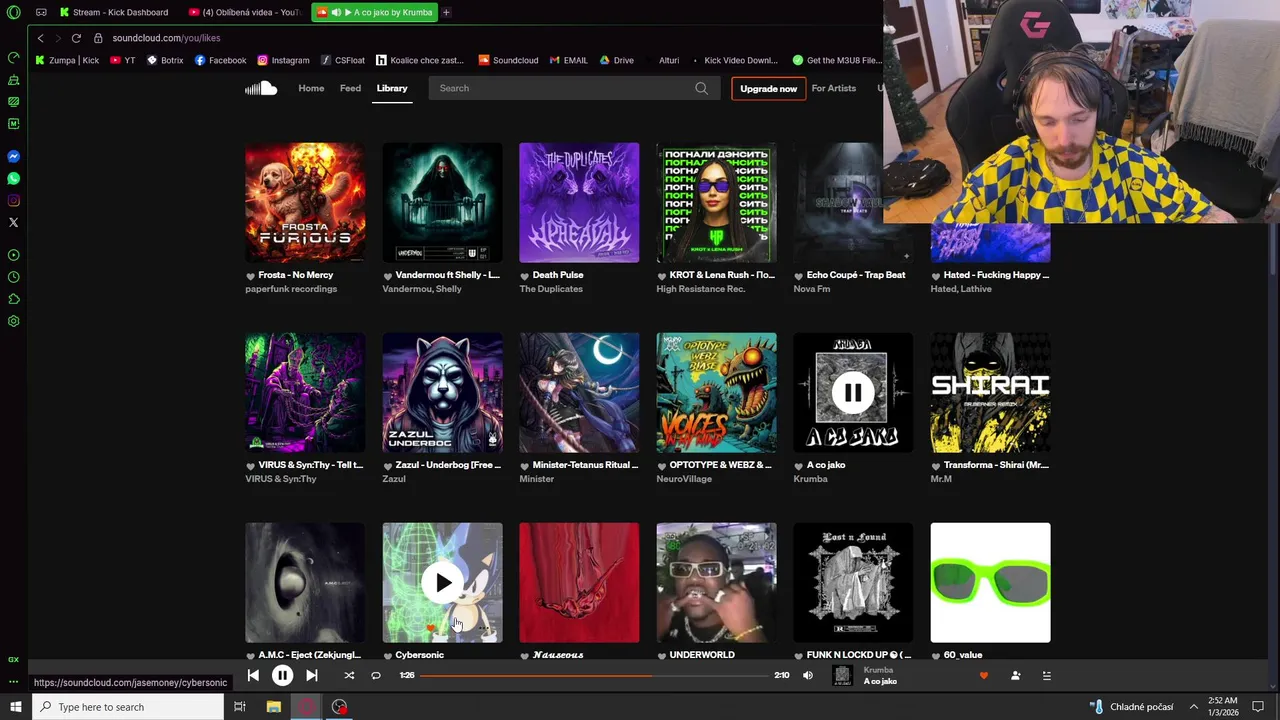Image resolution: width=1280 pixels, height=720 pixels.
Task: Open the CSFloat bookmark
Action: click(343, 60)
